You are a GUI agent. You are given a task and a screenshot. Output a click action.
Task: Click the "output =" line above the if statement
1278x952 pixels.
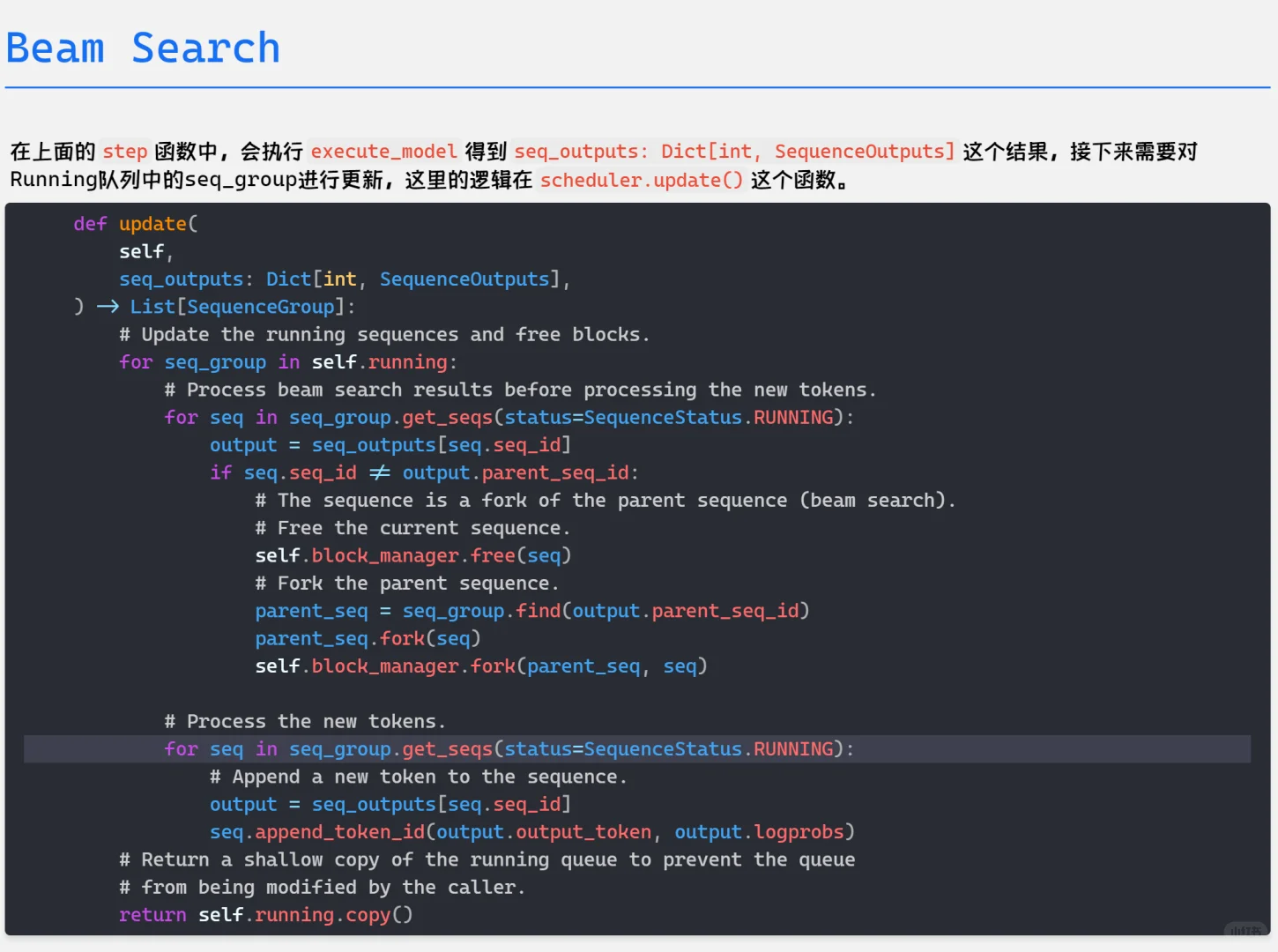(390, 445)
